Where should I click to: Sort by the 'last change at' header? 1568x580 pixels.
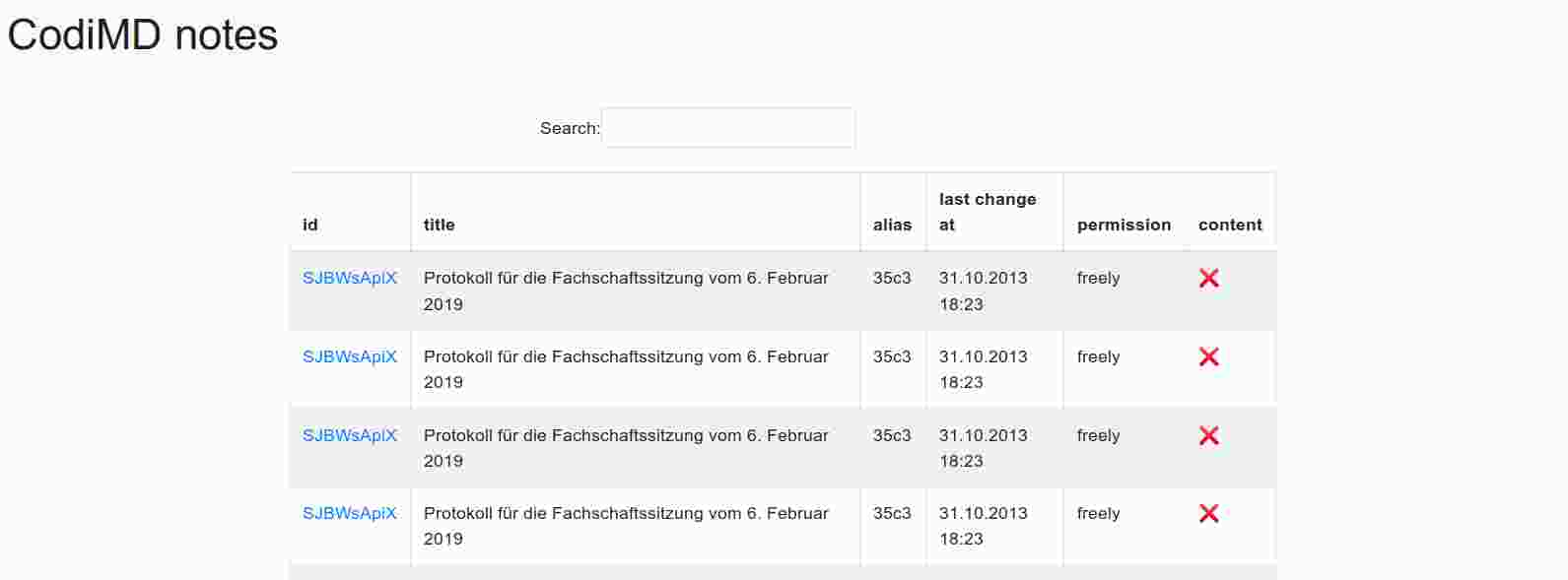point(988,212)
